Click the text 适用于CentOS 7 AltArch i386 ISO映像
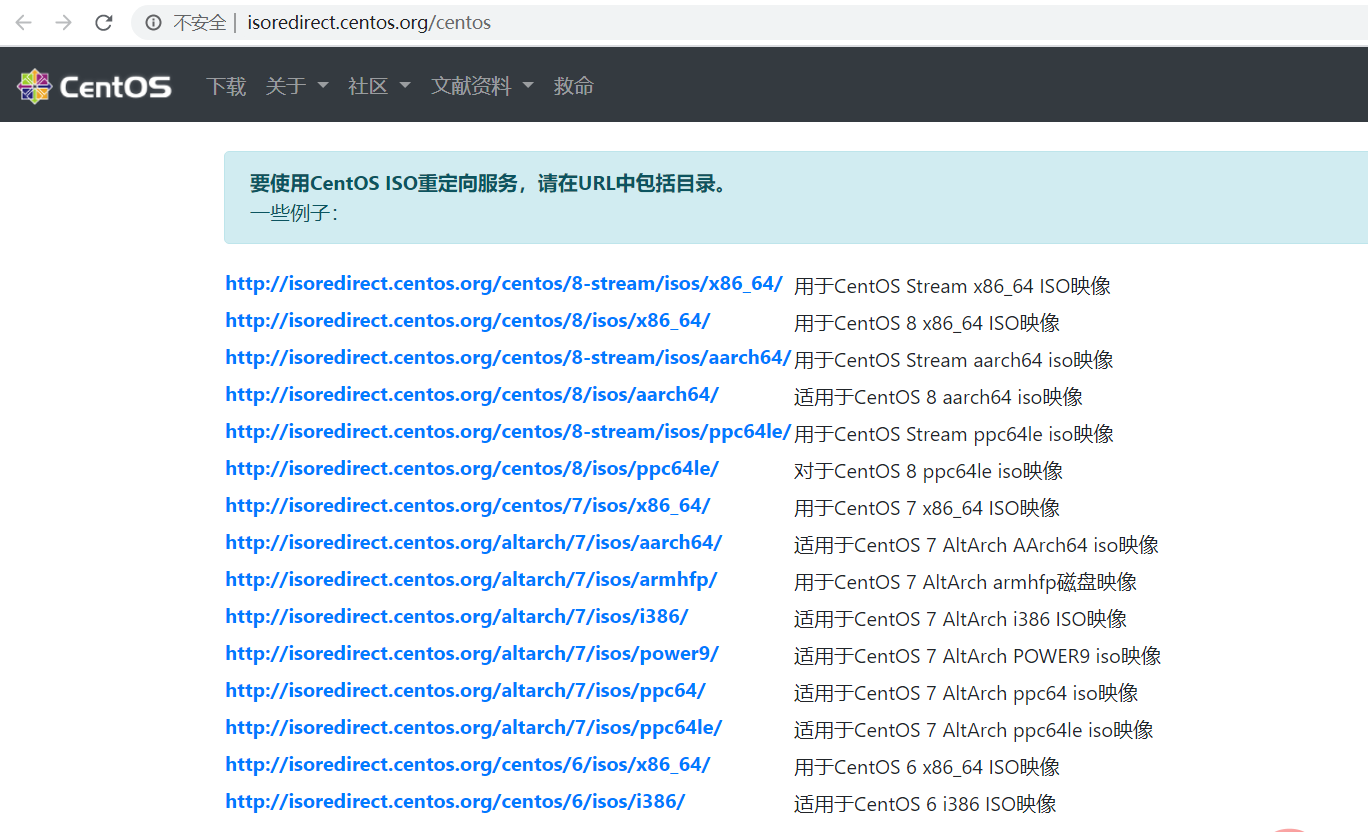Screen dimensions: 1368x832 (960, 619)
